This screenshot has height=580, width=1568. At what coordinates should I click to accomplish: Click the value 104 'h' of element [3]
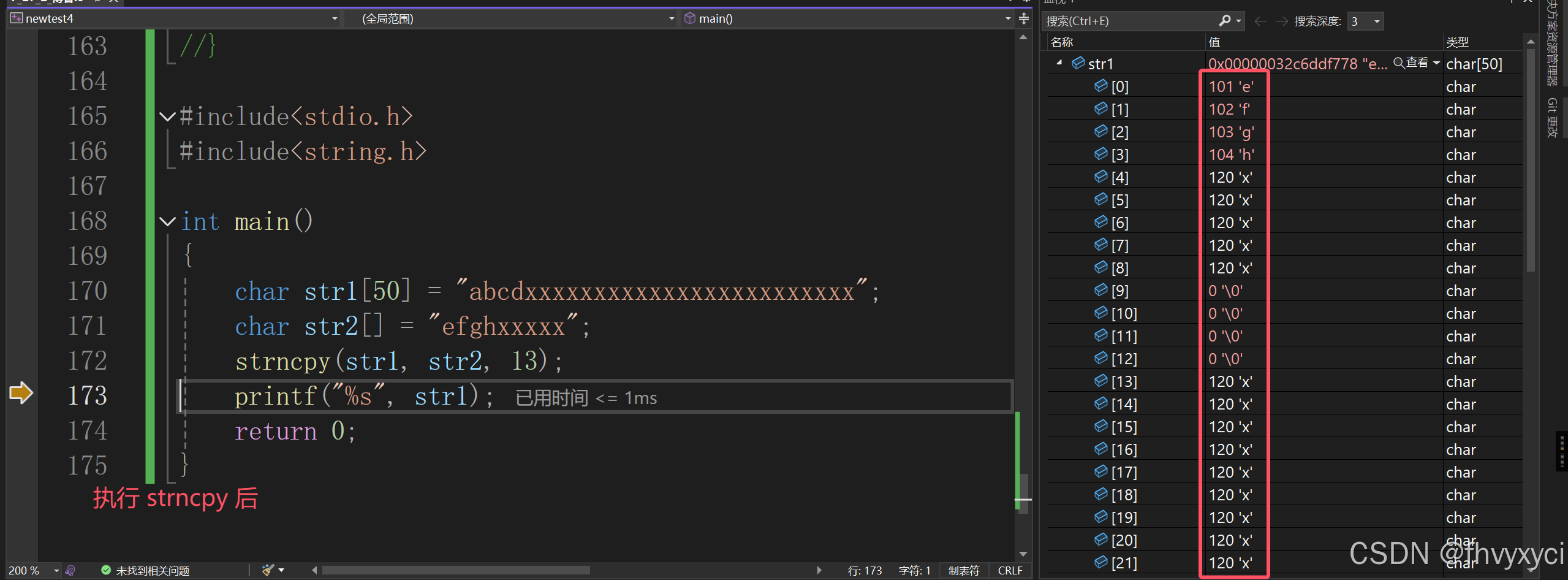click(x=1232, y=155)
